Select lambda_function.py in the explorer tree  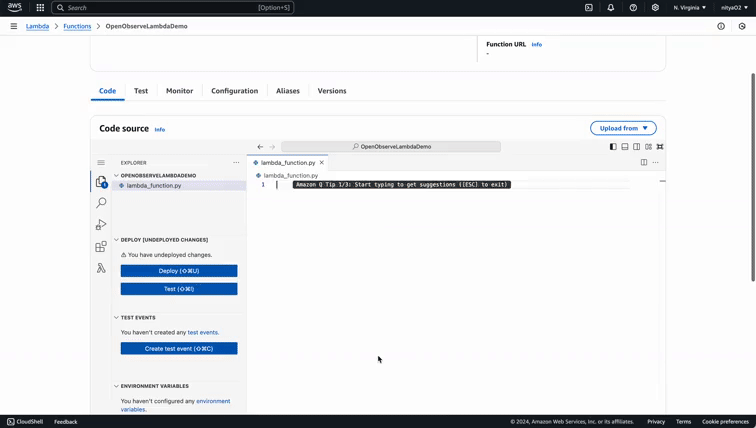(x=179, y=186)
